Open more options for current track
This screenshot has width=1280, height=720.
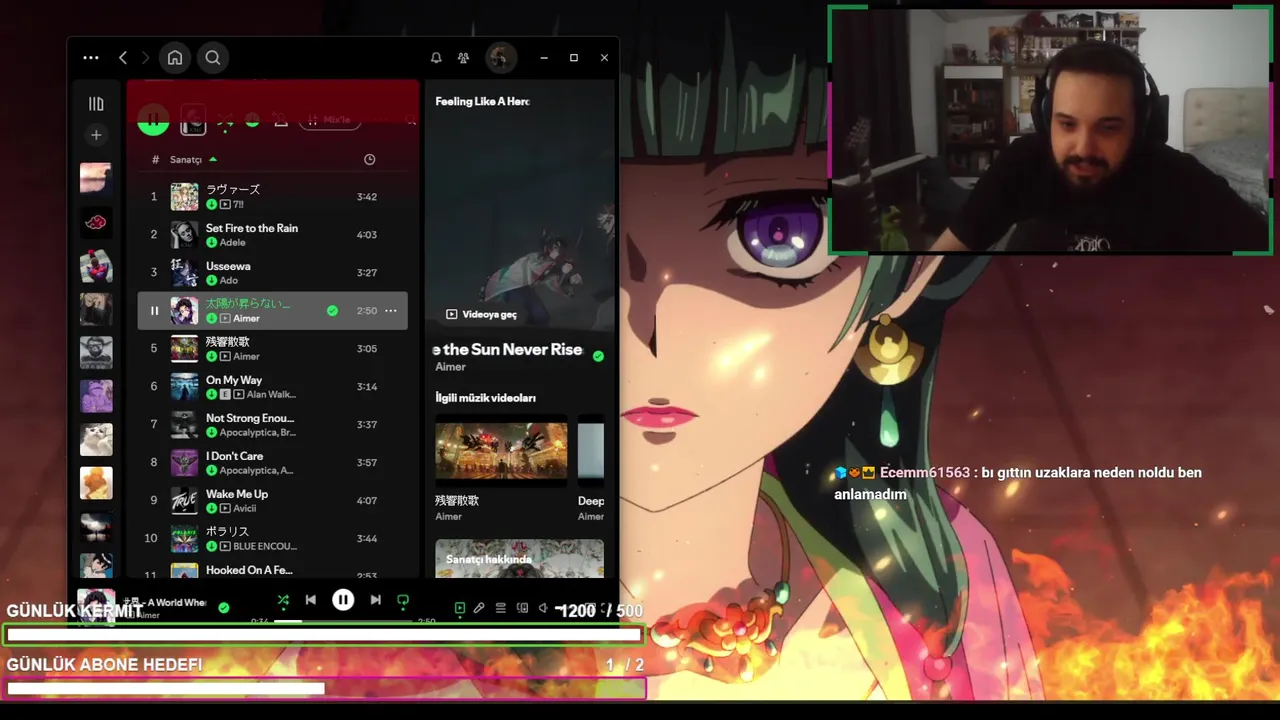point(391,311)
